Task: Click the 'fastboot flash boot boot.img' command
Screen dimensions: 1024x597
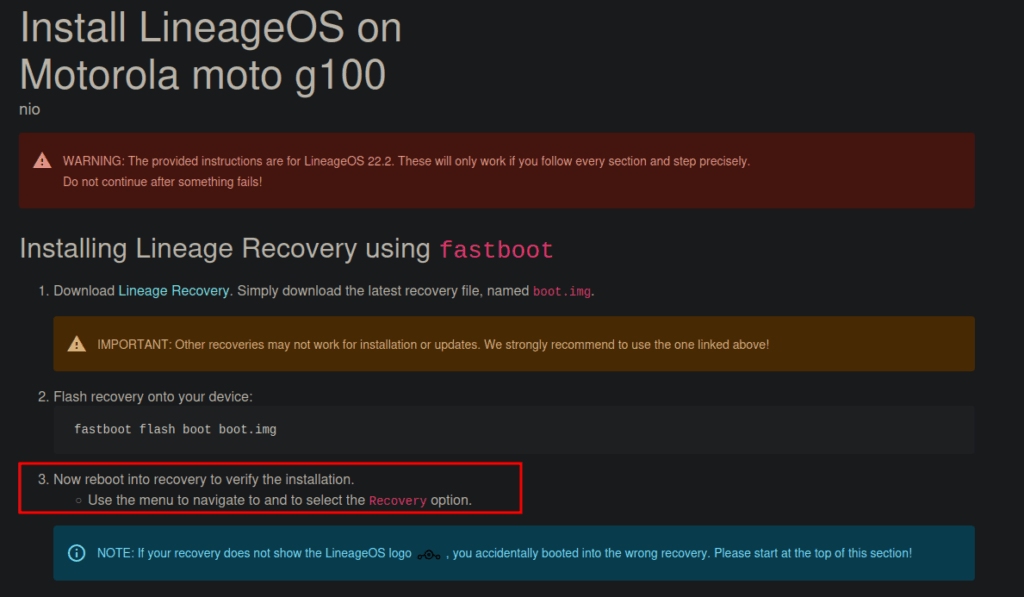Action: click(175, 429)
